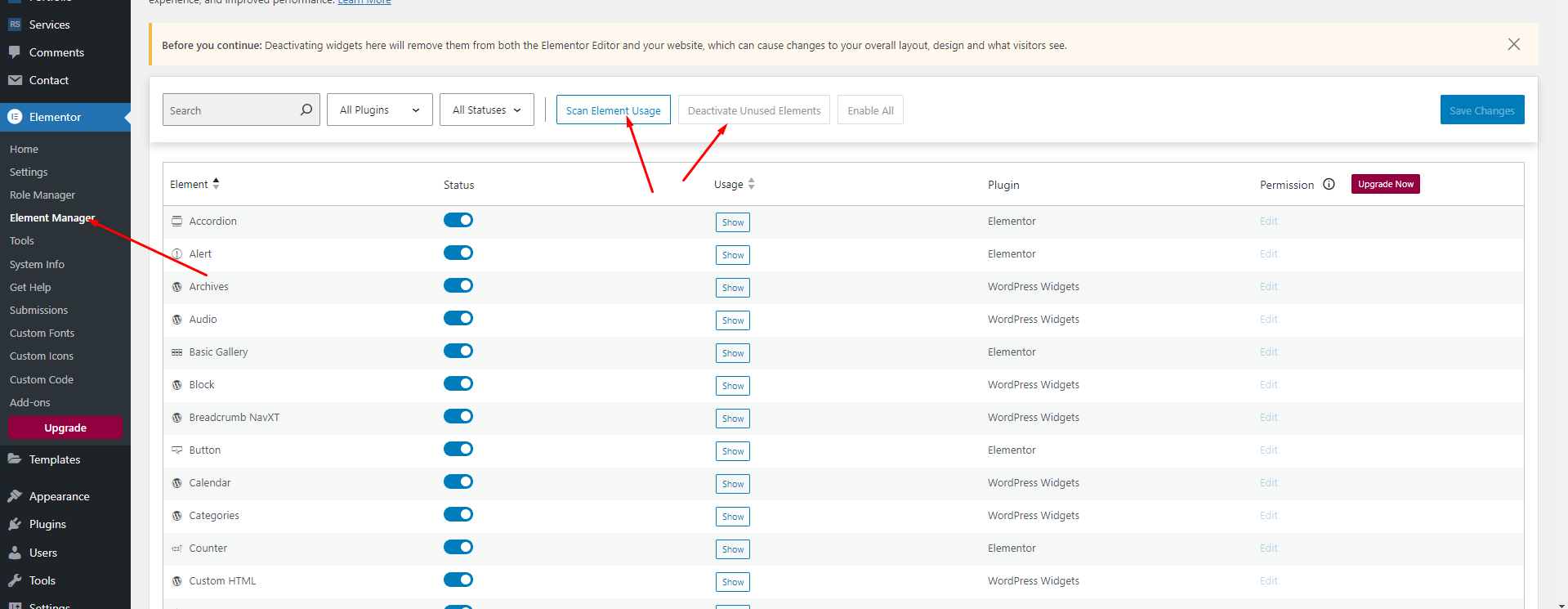1568x609 pixels.
Task: Click Edit permission for Accordion
Action: tap(1268, 221)
